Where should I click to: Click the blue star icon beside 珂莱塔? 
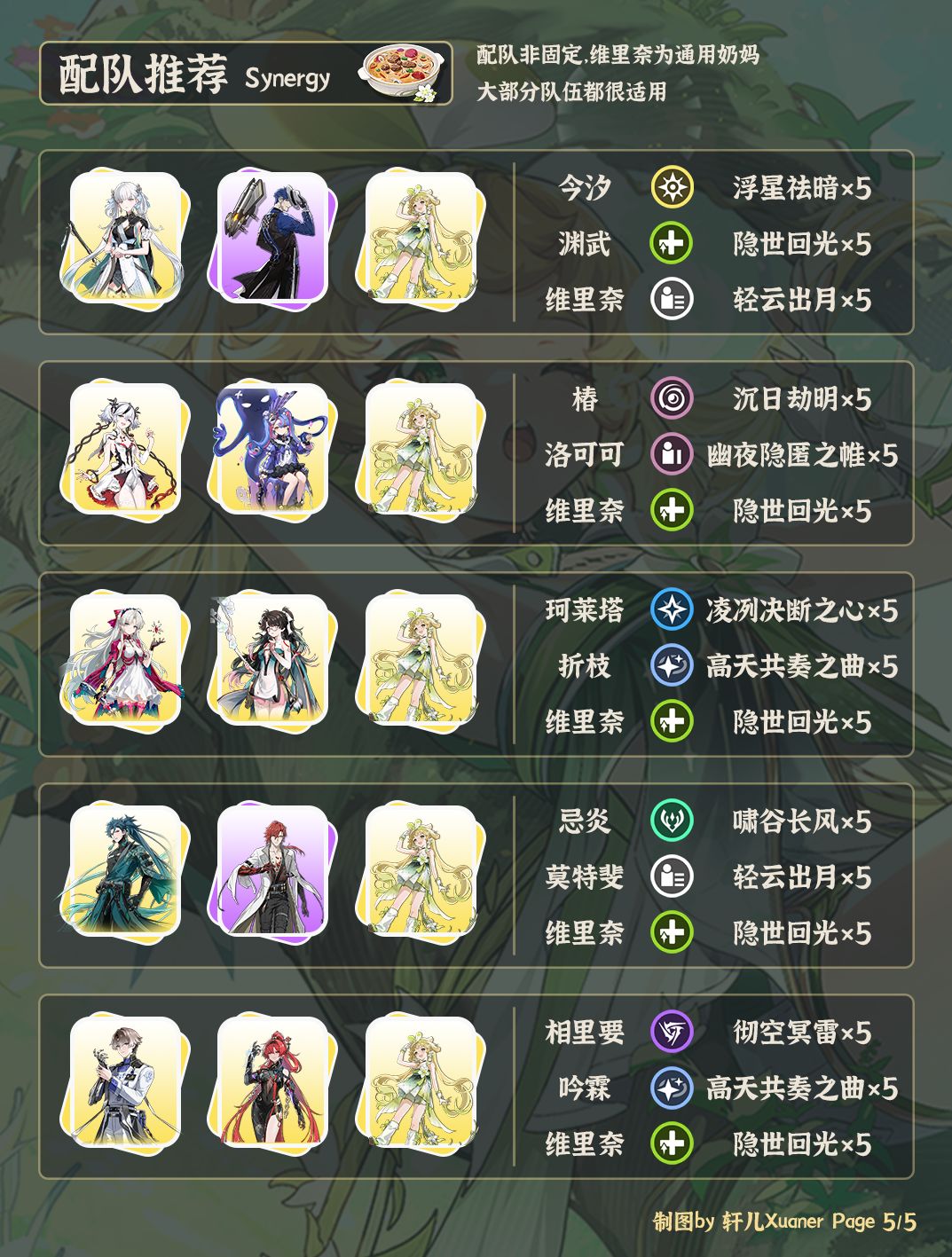point(672,610)
